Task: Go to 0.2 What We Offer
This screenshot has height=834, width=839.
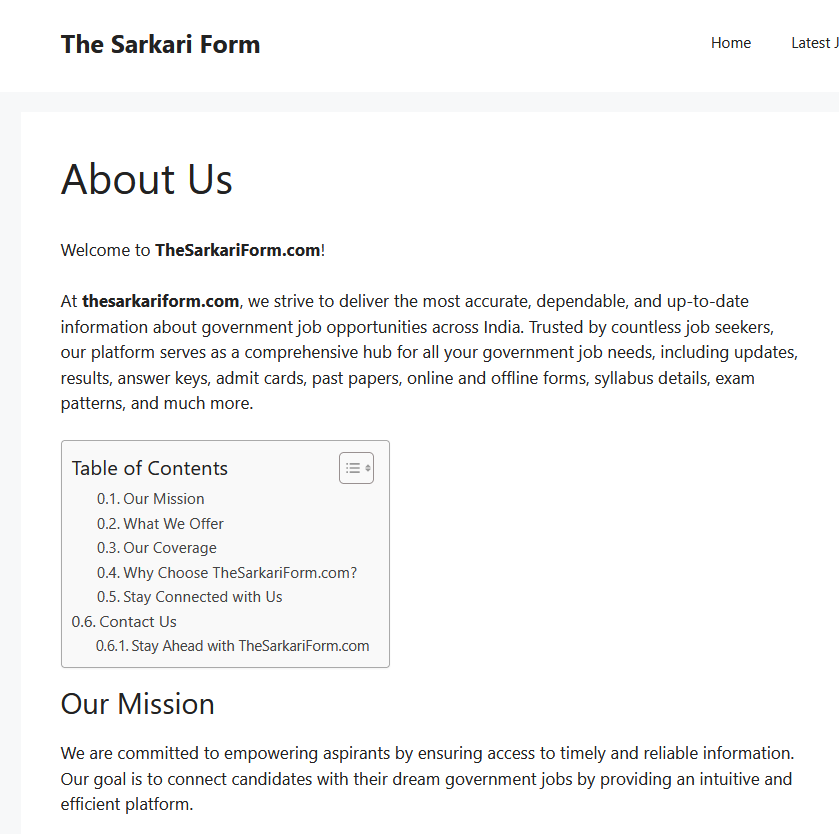Action: click(x=160, y=523)
